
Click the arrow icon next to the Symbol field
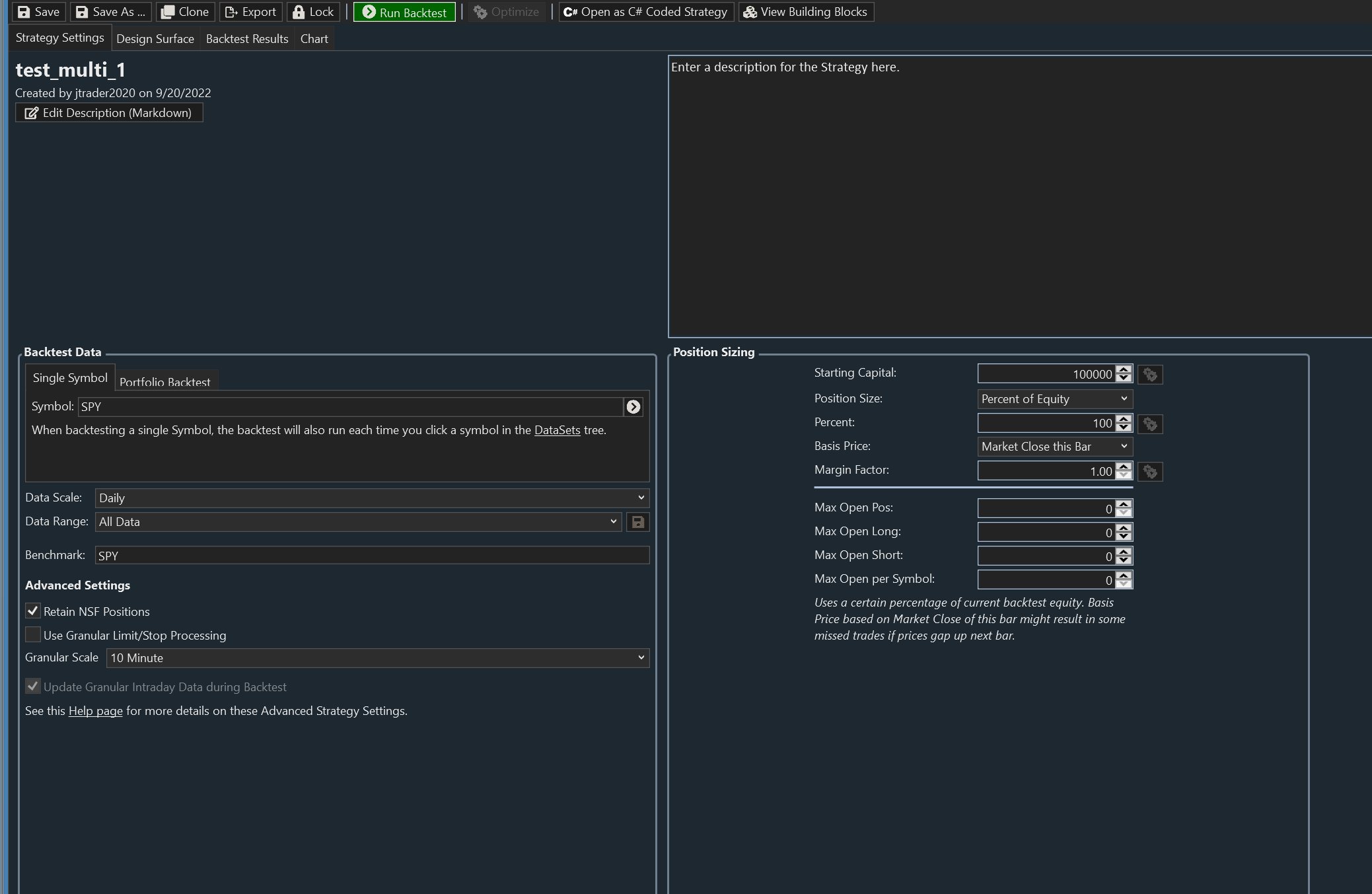tap(633, 407)
